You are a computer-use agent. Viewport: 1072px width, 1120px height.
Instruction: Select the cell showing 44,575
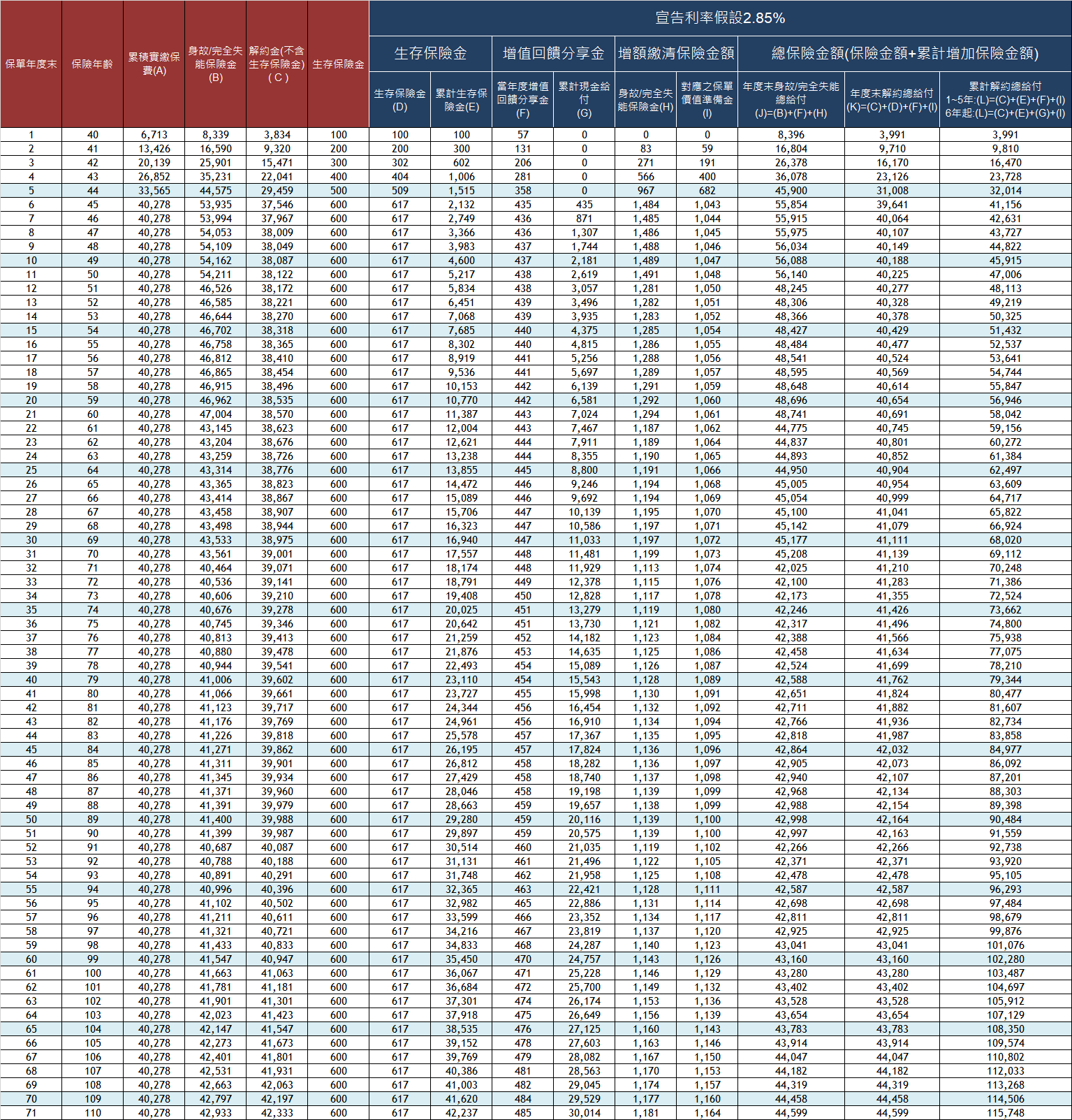[x=215, y=191]
